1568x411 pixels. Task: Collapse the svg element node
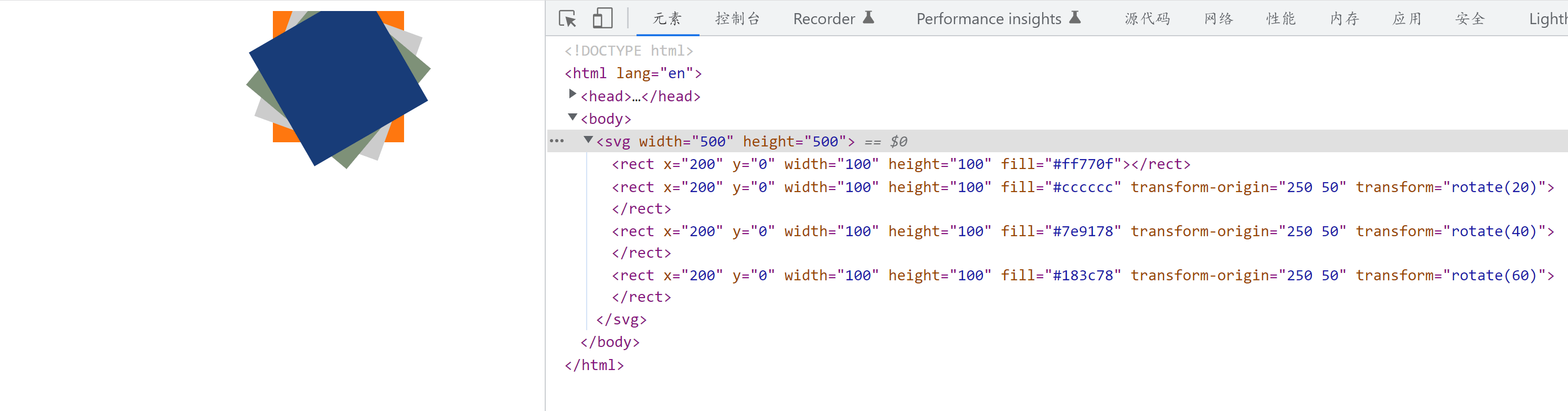click(x=588, y=140)
